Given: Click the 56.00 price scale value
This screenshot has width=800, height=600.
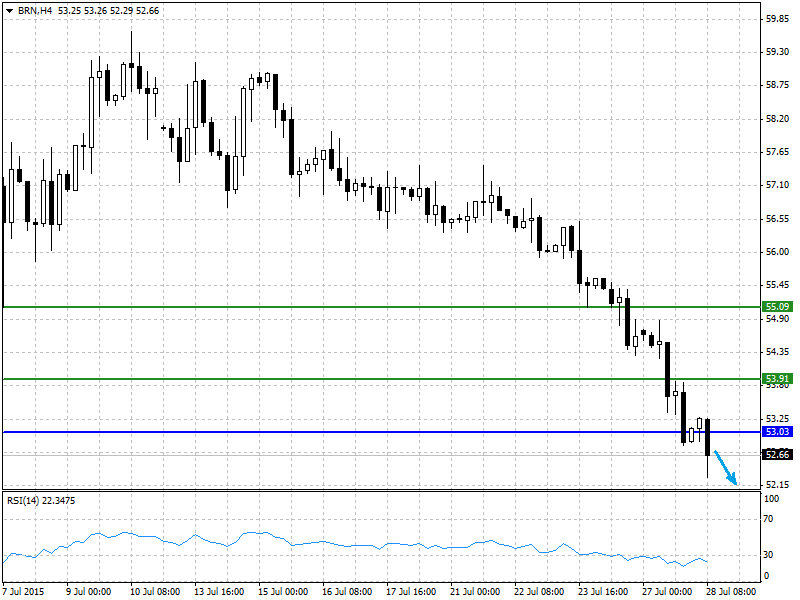Looking at the screenshot, I should click(777, 252).
